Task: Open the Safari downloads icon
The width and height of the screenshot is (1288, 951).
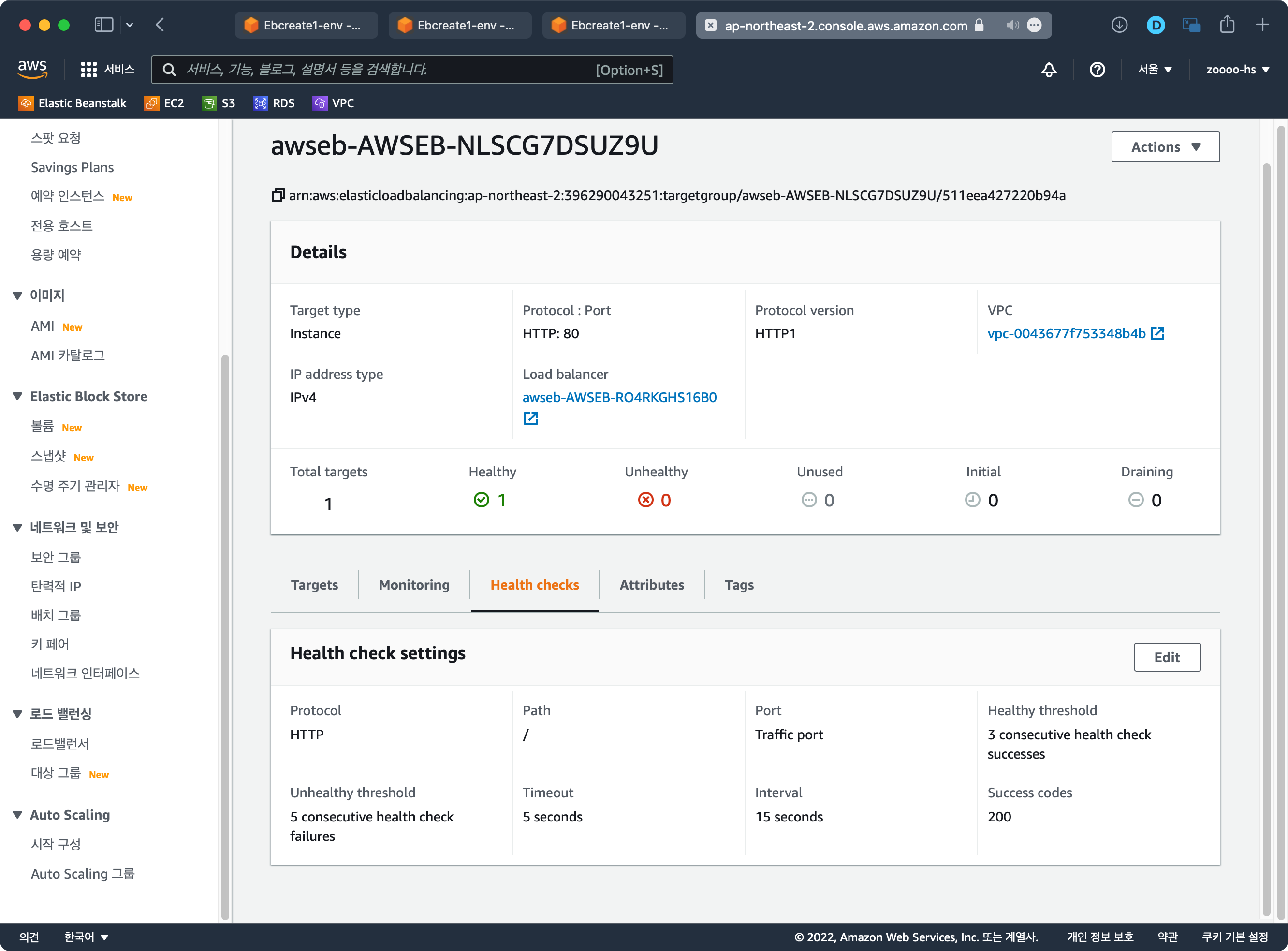Action: point(1119,25)
